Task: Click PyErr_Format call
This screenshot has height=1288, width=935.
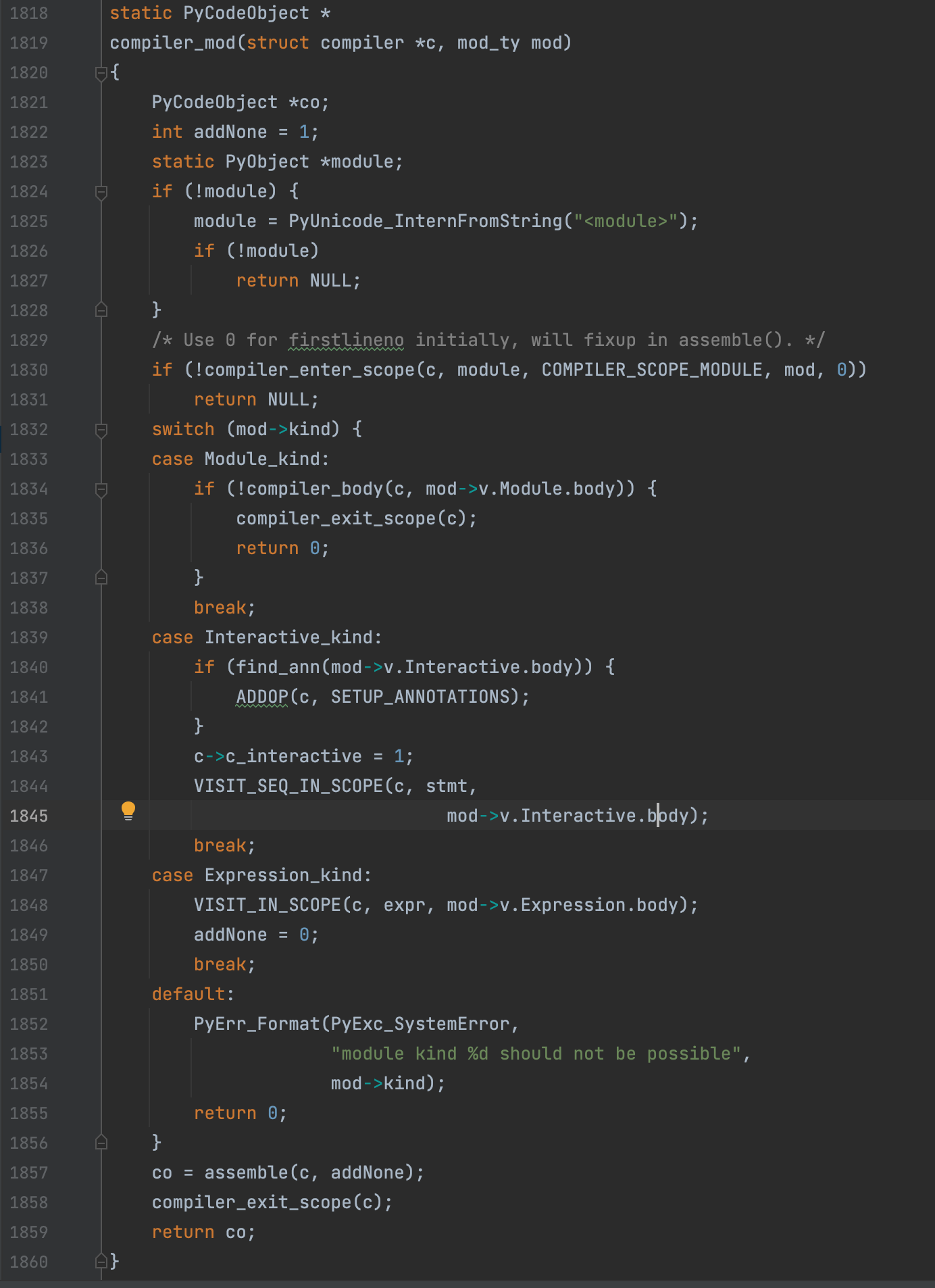Action: pos(257,1024)
